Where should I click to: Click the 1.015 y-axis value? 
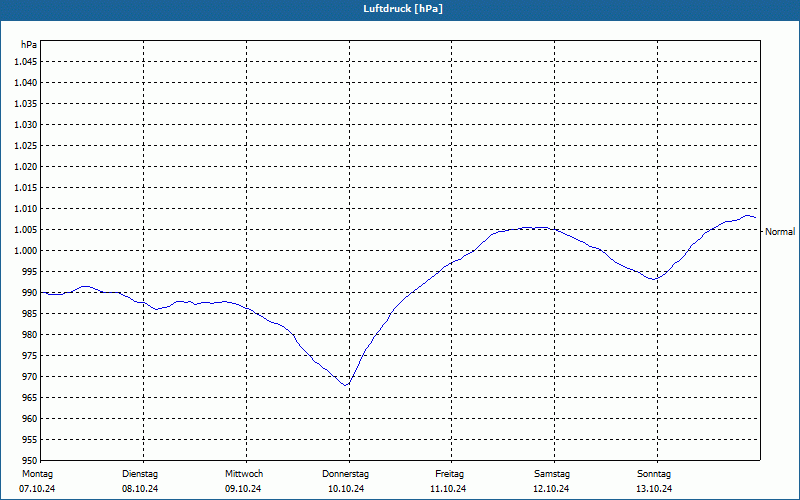pos(26,188)
